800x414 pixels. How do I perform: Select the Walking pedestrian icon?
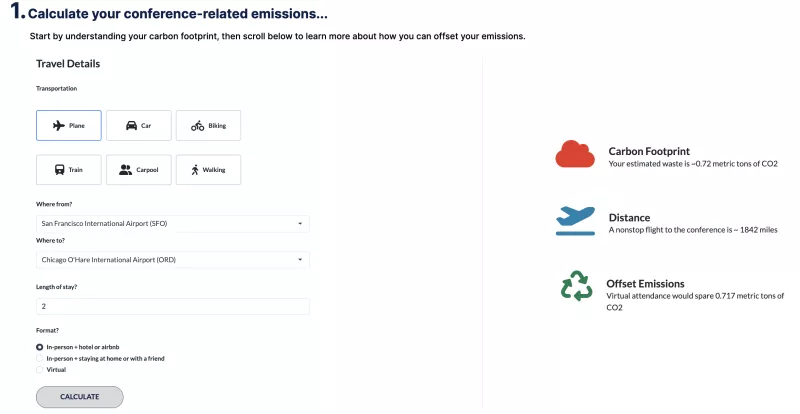click(x=195, y=169)
